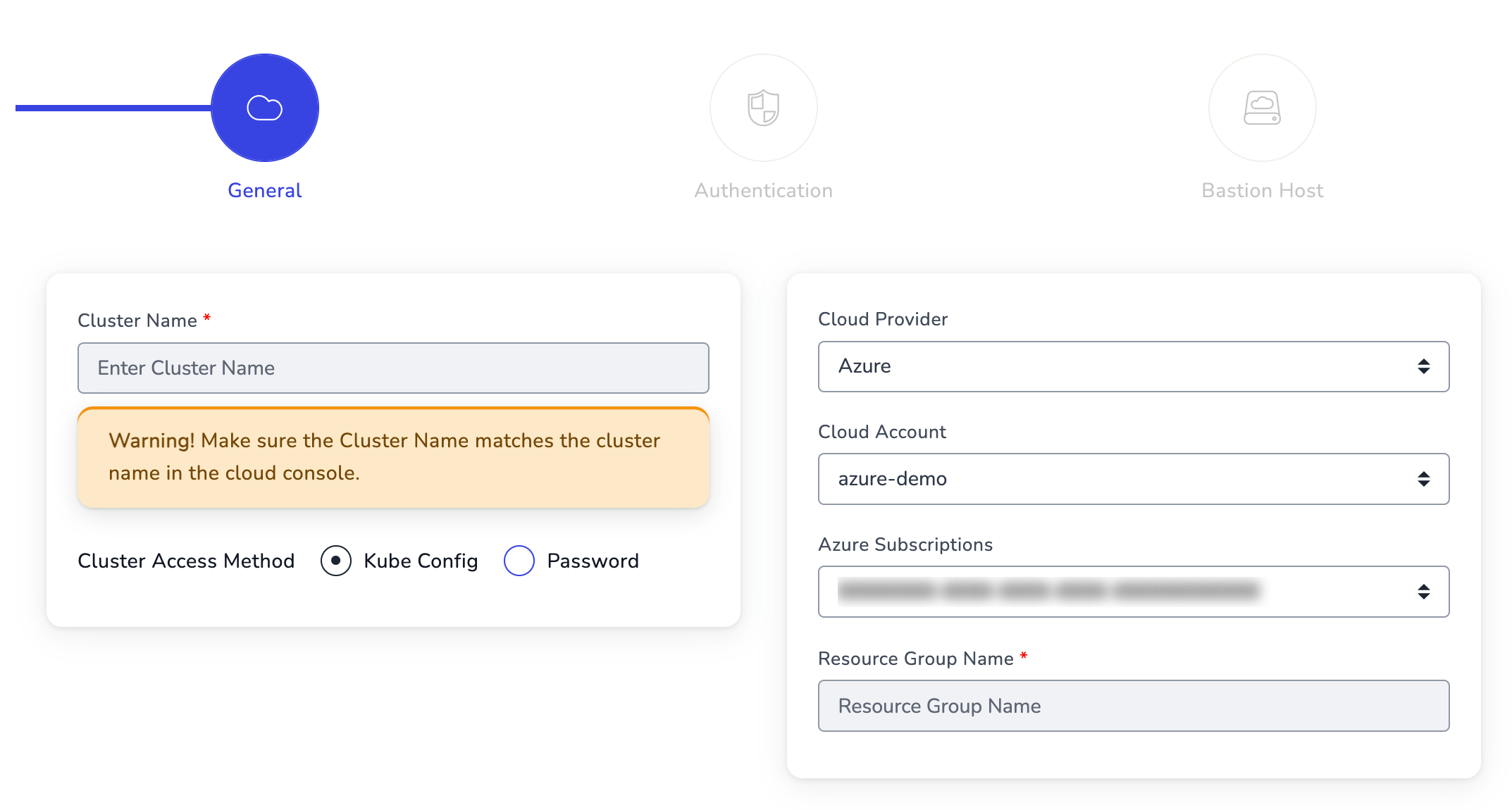Select the Kube Config radio button
The image size is (1512, 810).
coord(336,561)
